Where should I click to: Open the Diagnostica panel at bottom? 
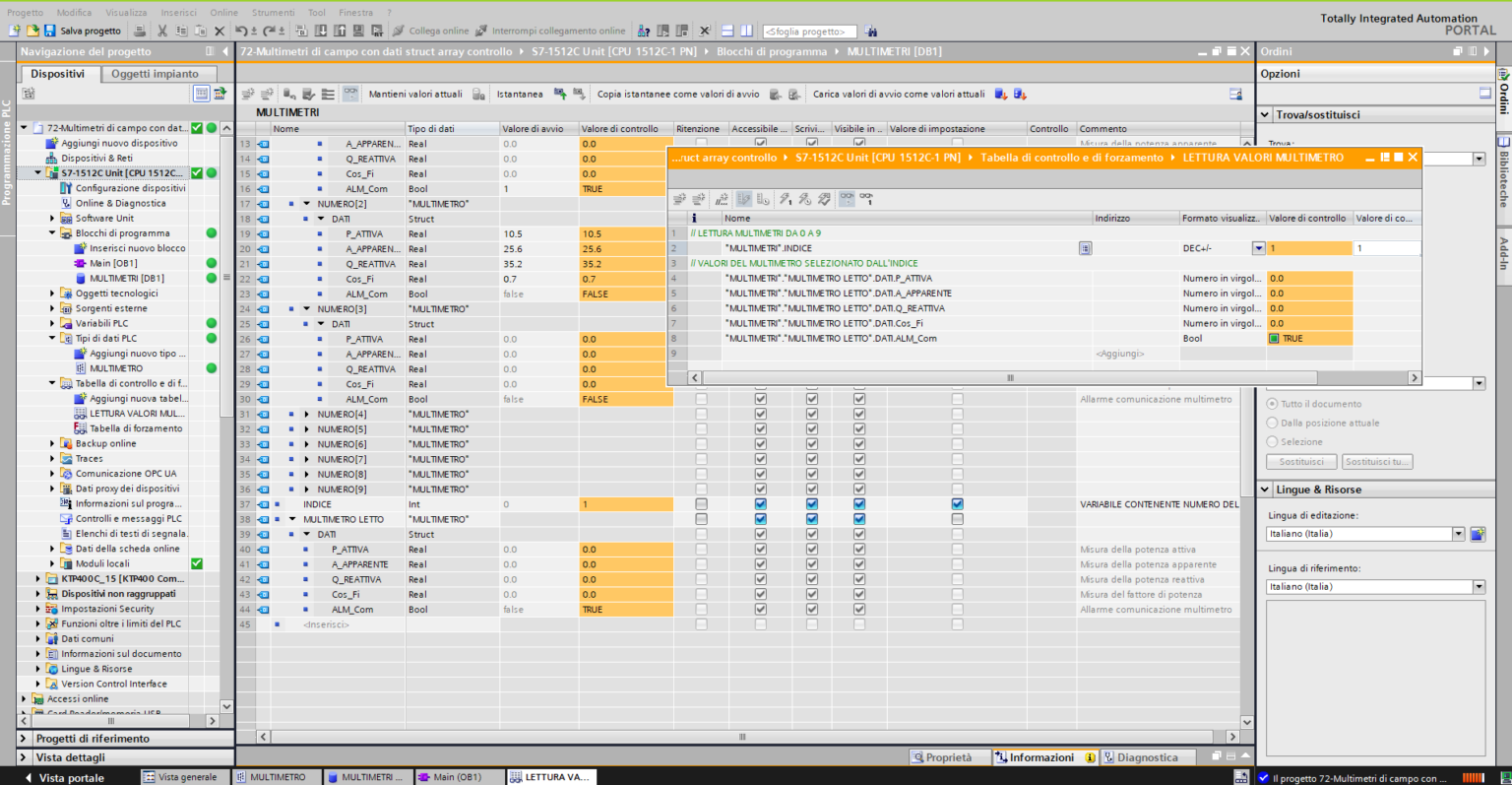pyautogui.click(x=1148, y=756)
